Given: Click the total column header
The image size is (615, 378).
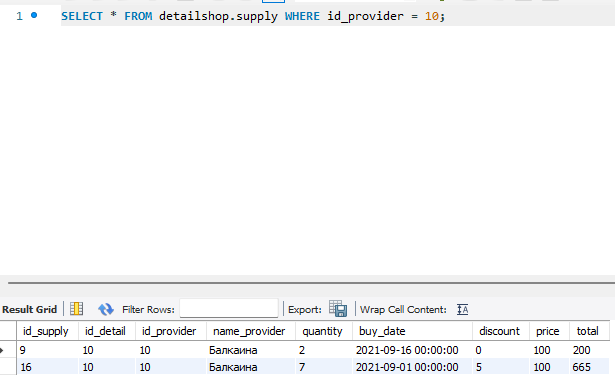Looking at the screenshot, I should (588, 331).
